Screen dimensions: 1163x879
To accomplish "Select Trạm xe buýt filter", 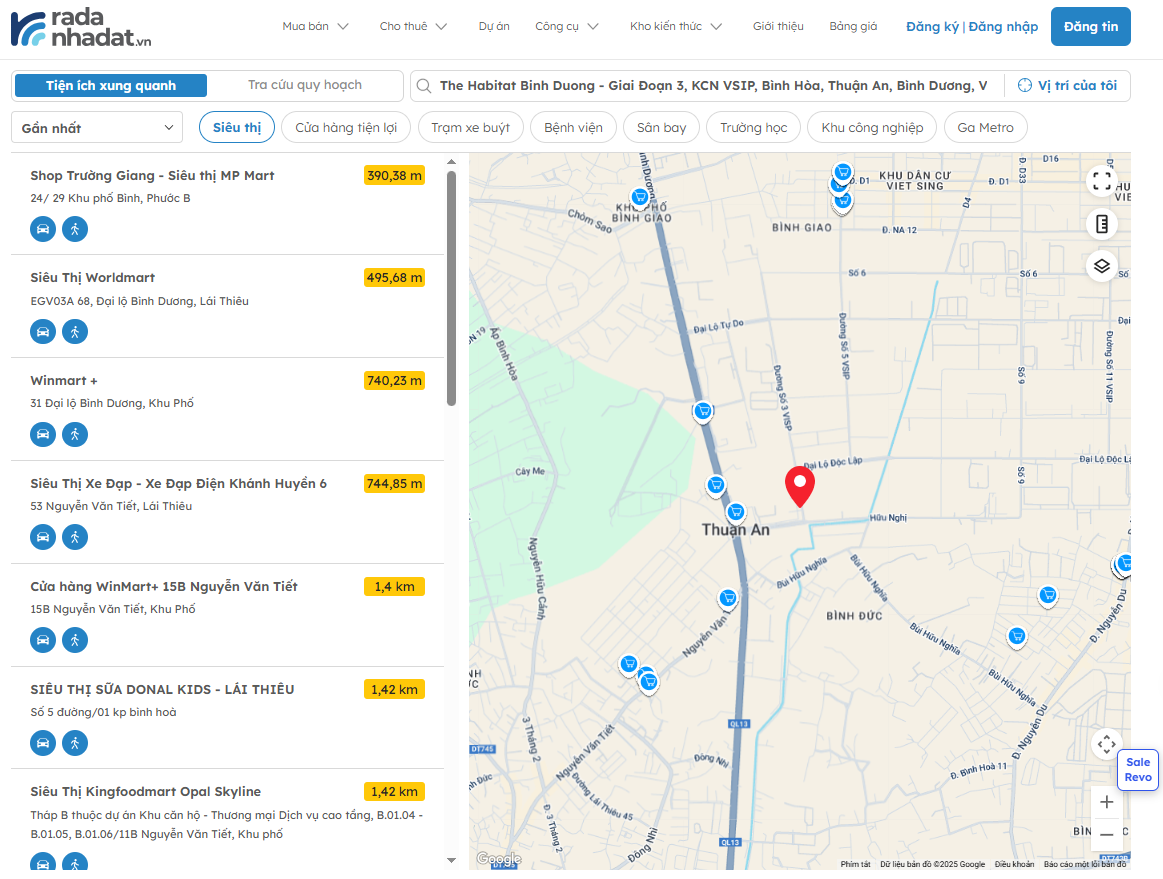I will click(x=470, y=128).
